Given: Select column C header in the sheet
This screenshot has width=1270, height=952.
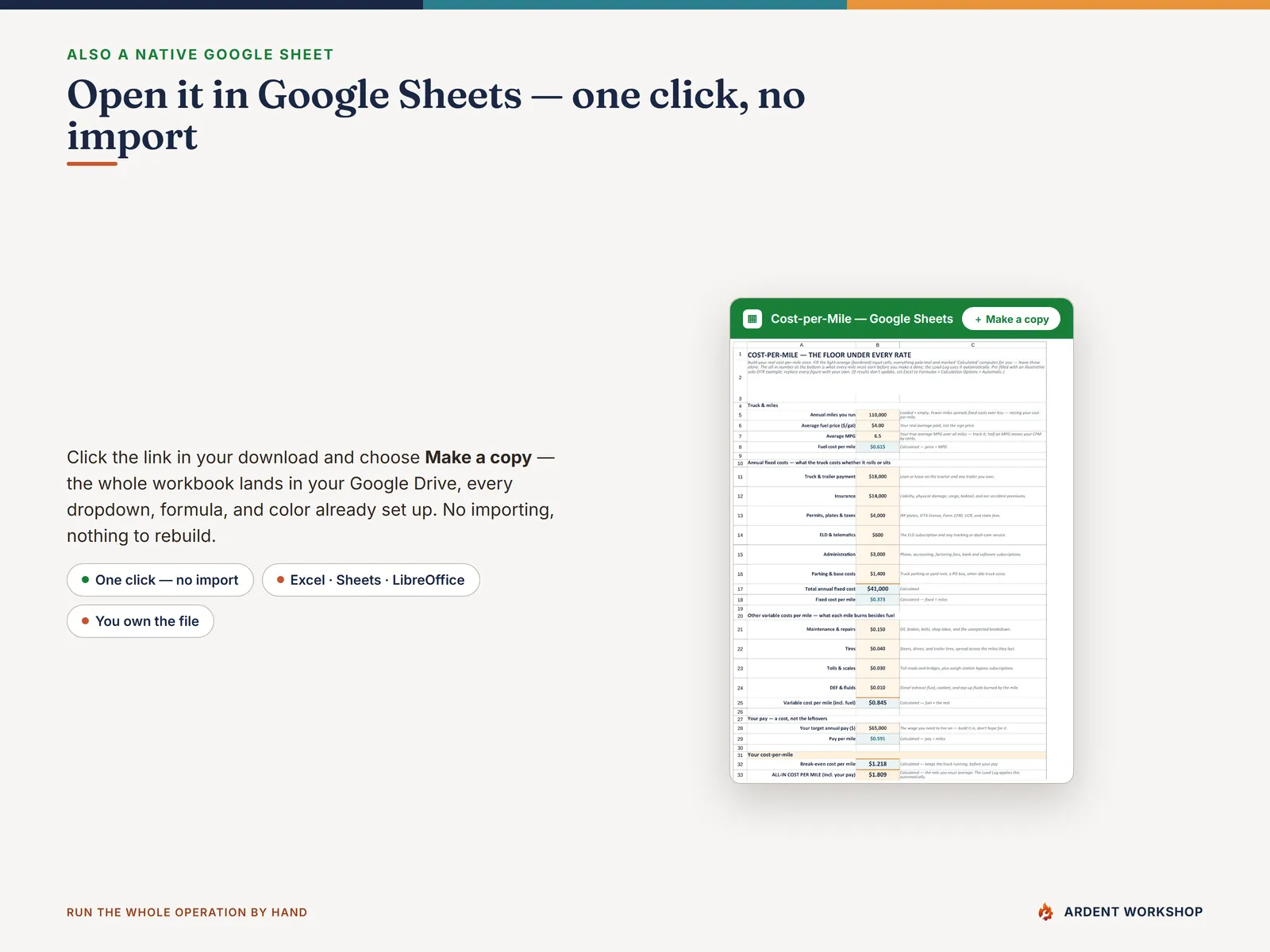Looking at the screenshot, I should (x=972, y=345).
